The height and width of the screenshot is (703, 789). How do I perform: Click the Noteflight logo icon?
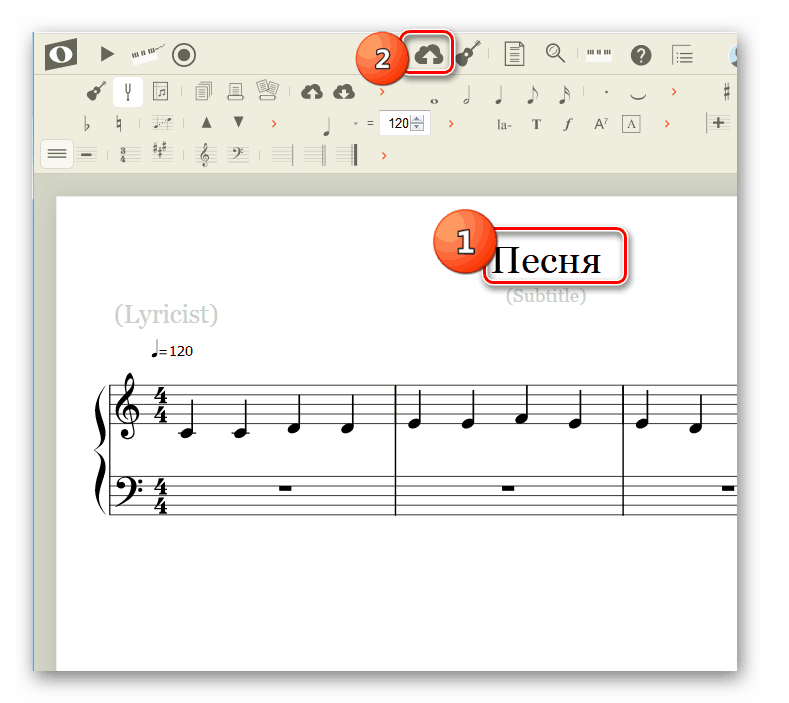(x=61, y=54)
